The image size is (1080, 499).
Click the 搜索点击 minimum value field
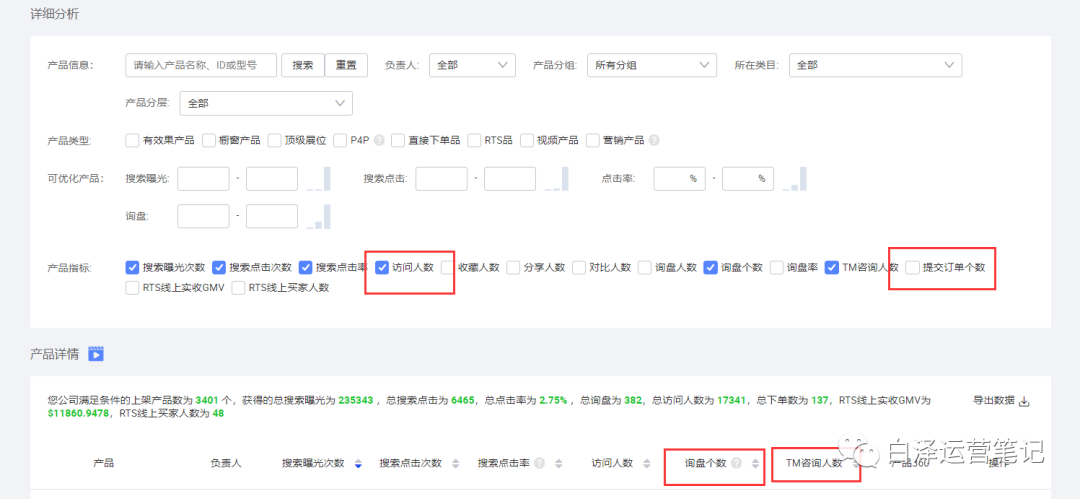tap(442, 179)
